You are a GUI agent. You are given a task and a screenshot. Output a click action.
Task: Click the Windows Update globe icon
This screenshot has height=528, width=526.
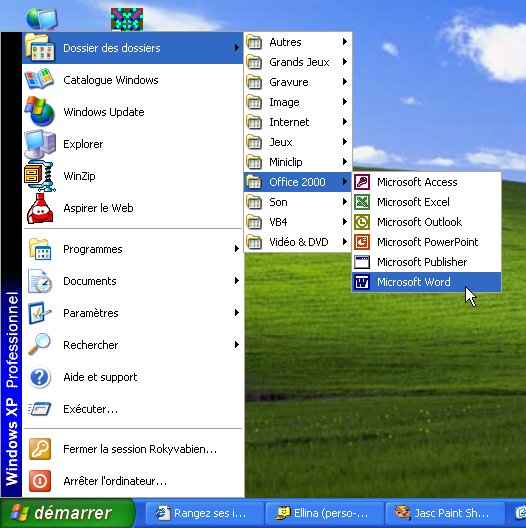(x=39, y=111)
